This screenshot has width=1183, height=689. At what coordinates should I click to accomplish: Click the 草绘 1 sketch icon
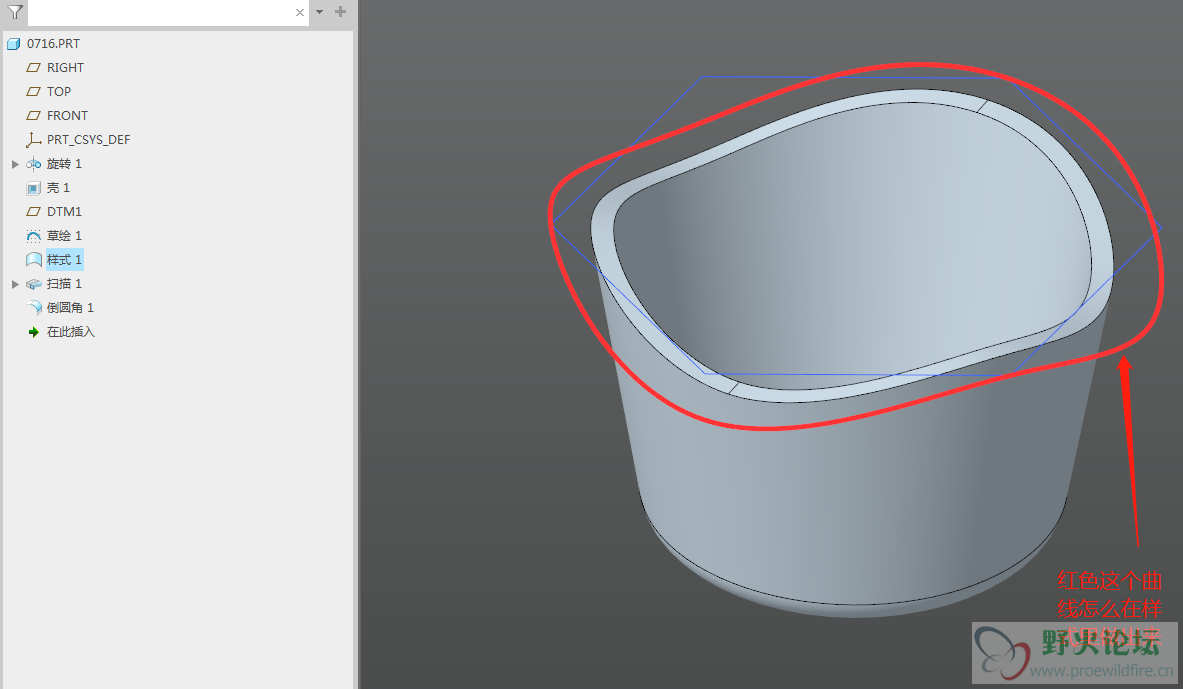pos(33,236)
